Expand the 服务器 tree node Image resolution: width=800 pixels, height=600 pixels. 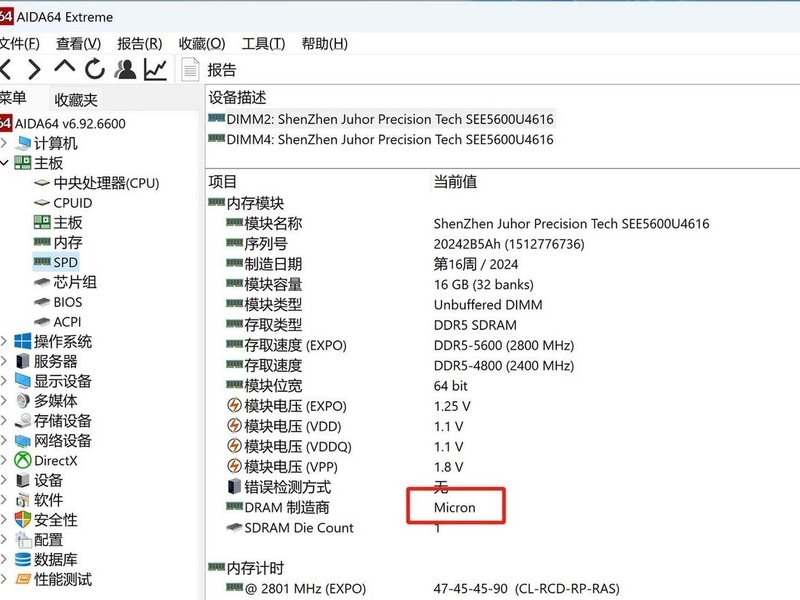4,361
